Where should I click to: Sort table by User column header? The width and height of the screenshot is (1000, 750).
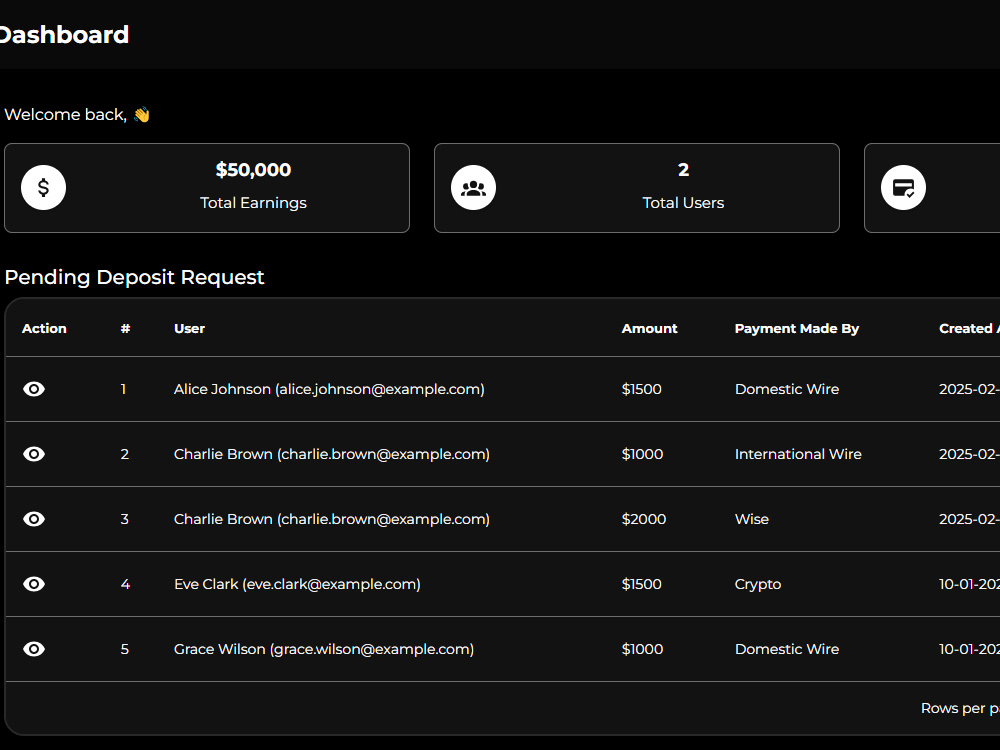click(189, 328)
